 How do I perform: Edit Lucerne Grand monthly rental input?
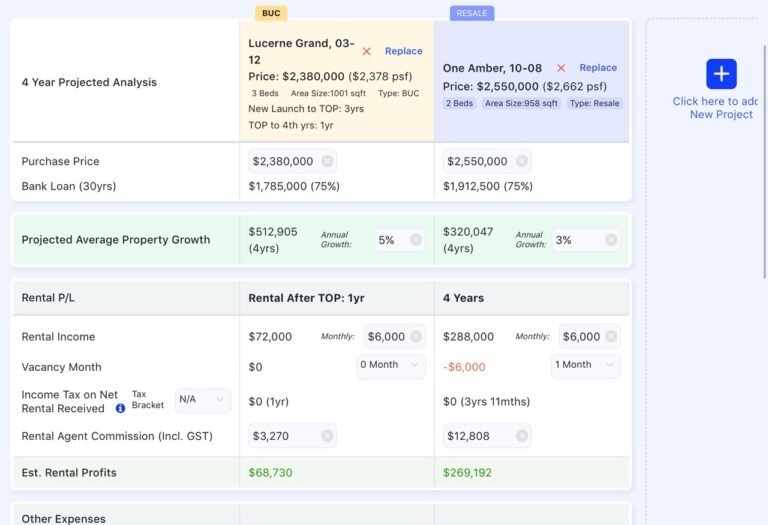pyautogui.click(x=395, y=336)
